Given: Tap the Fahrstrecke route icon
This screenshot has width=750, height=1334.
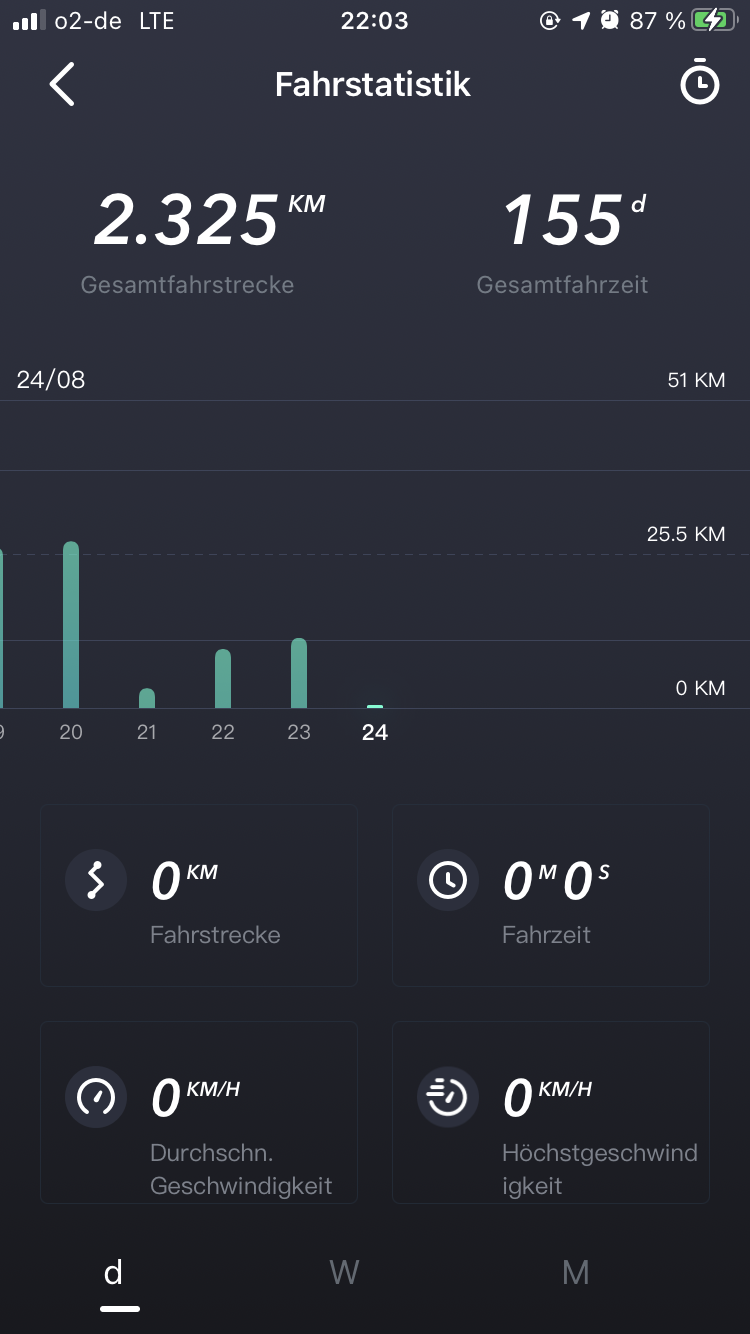Looking at the screenshot, I should (x=96, y=880).
